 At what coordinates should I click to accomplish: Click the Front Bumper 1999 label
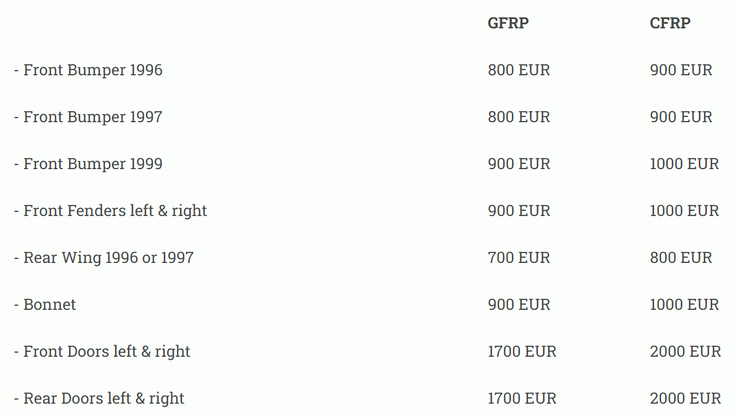(x=88, y=164)
